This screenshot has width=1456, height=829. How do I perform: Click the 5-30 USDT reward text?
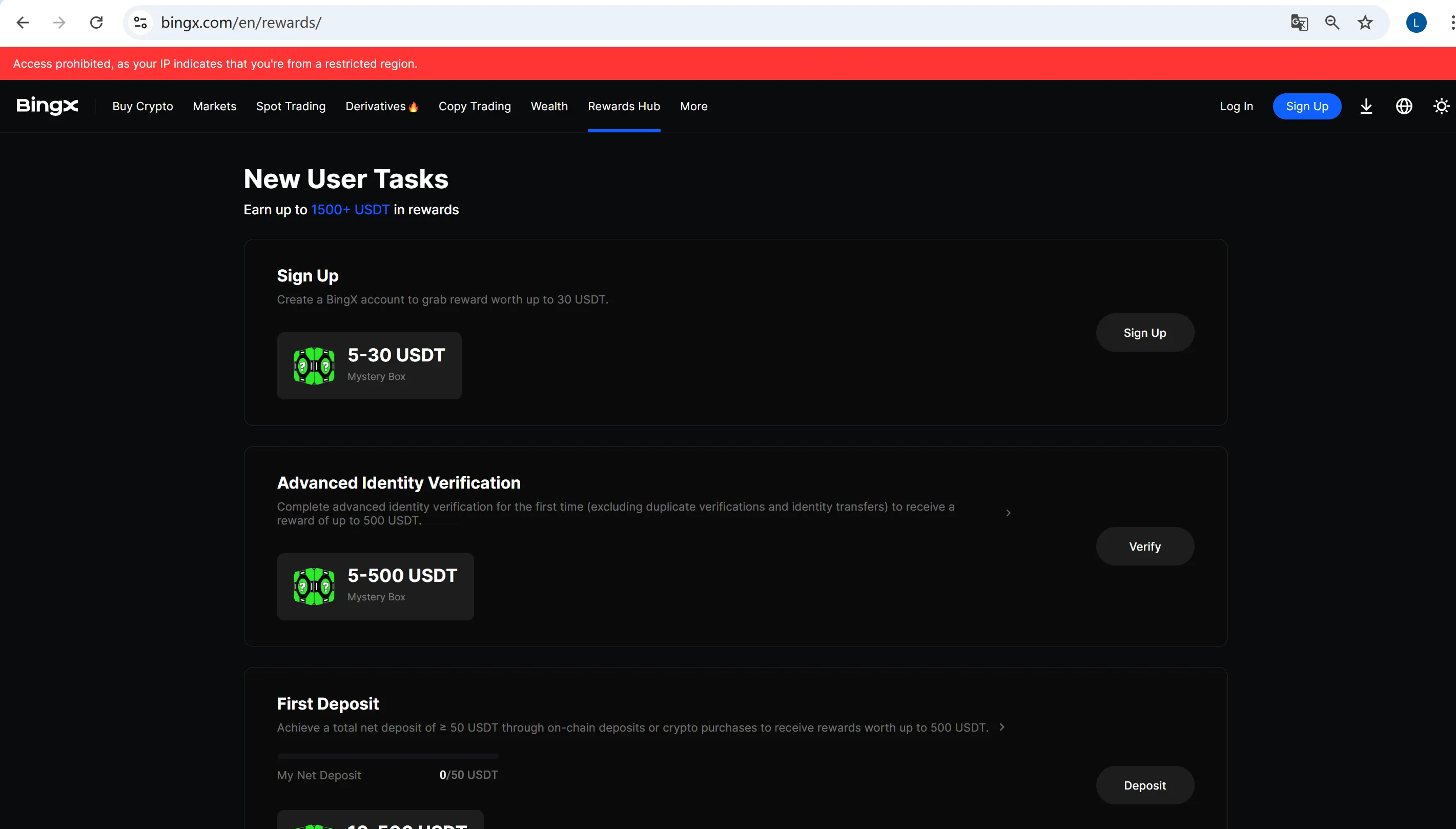396,355
